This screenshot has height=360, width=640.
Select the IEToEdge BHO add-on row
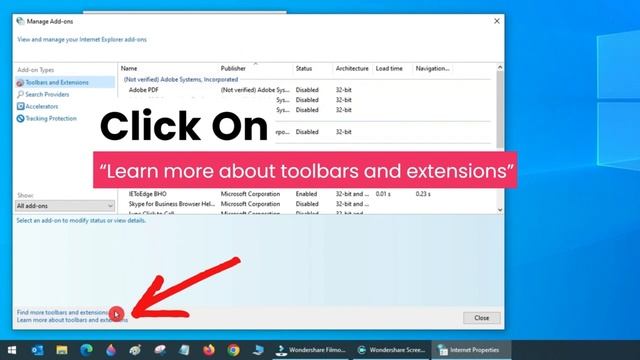point(307,194)
